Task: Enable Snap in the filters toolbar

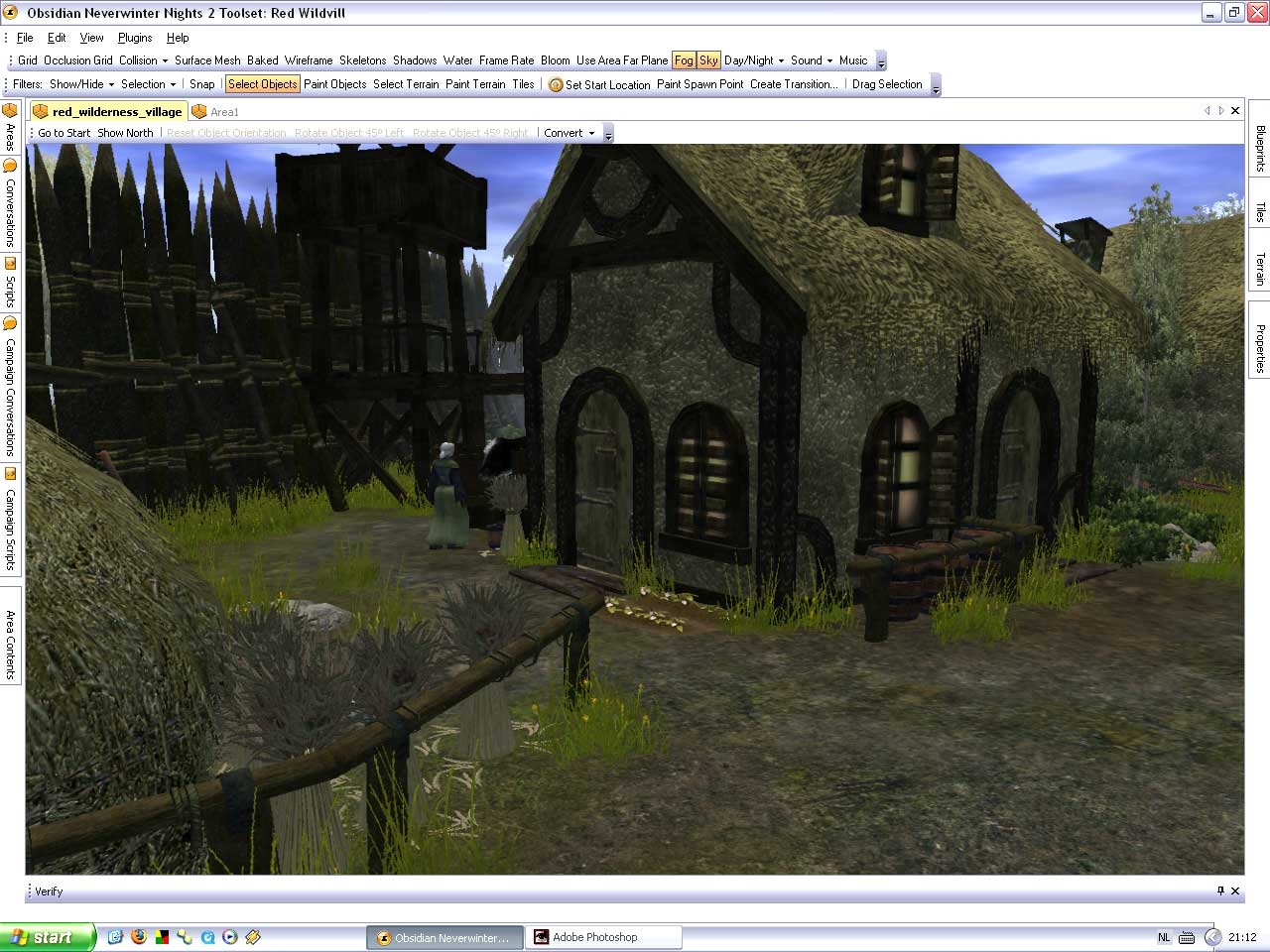Action: pos(201,84)
